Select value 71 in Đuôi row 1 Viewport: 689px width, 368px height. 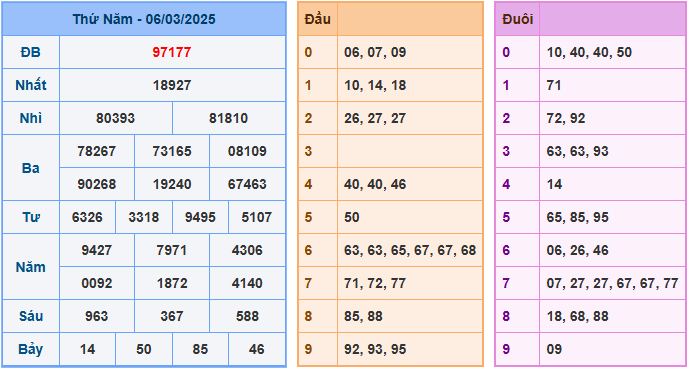coord(554,85)
